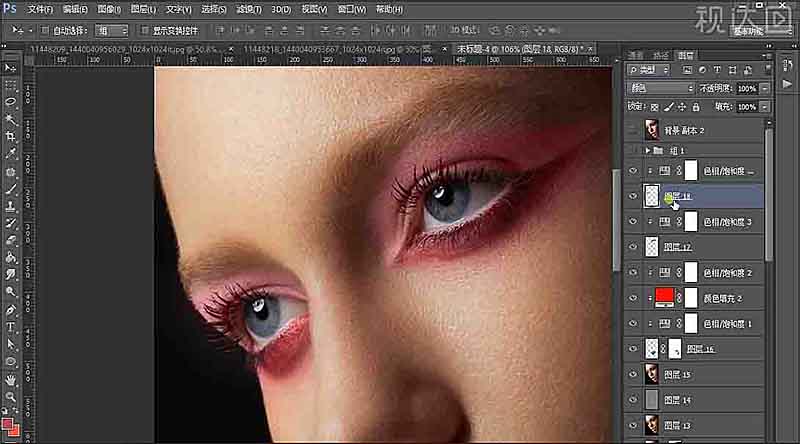Select the Eraser tool
Viewport: 800px width, 444px height.
tap(10, 240)
